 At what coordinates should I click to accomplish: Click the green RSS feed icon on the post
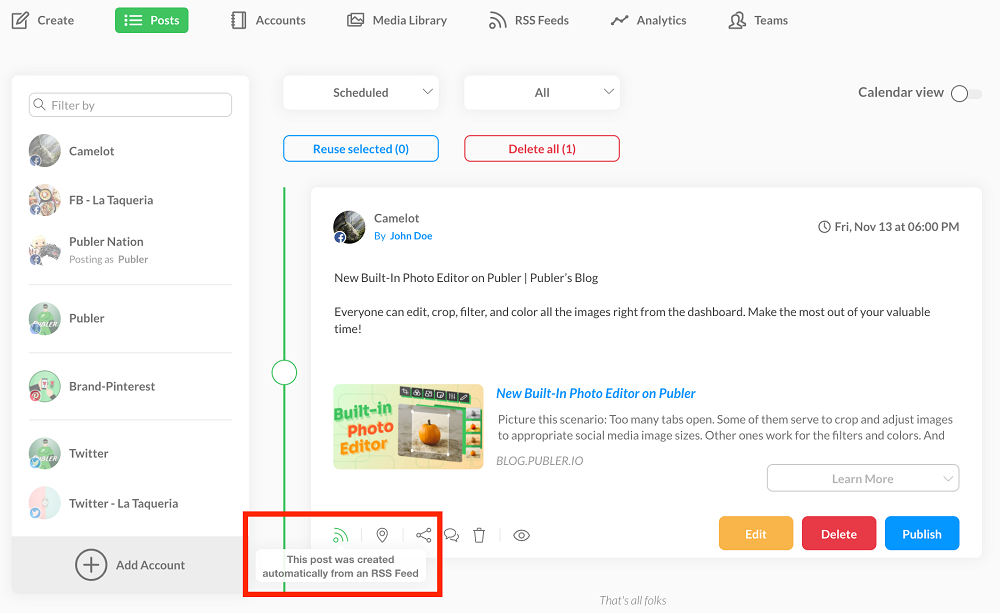[341, 535]
